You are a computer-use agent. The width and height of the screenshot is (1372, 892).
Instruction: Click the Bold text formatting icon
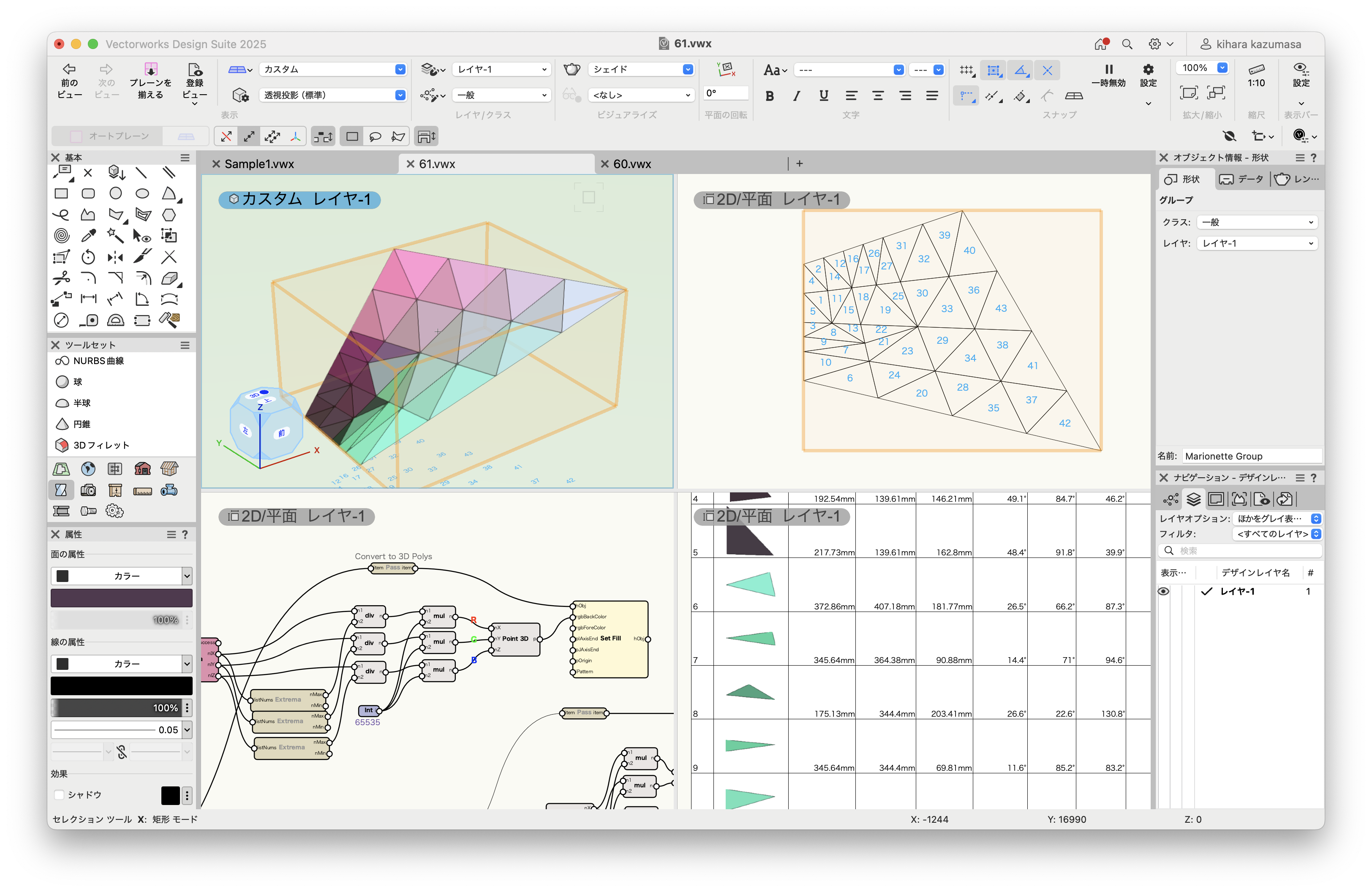(x=769, y=95)
